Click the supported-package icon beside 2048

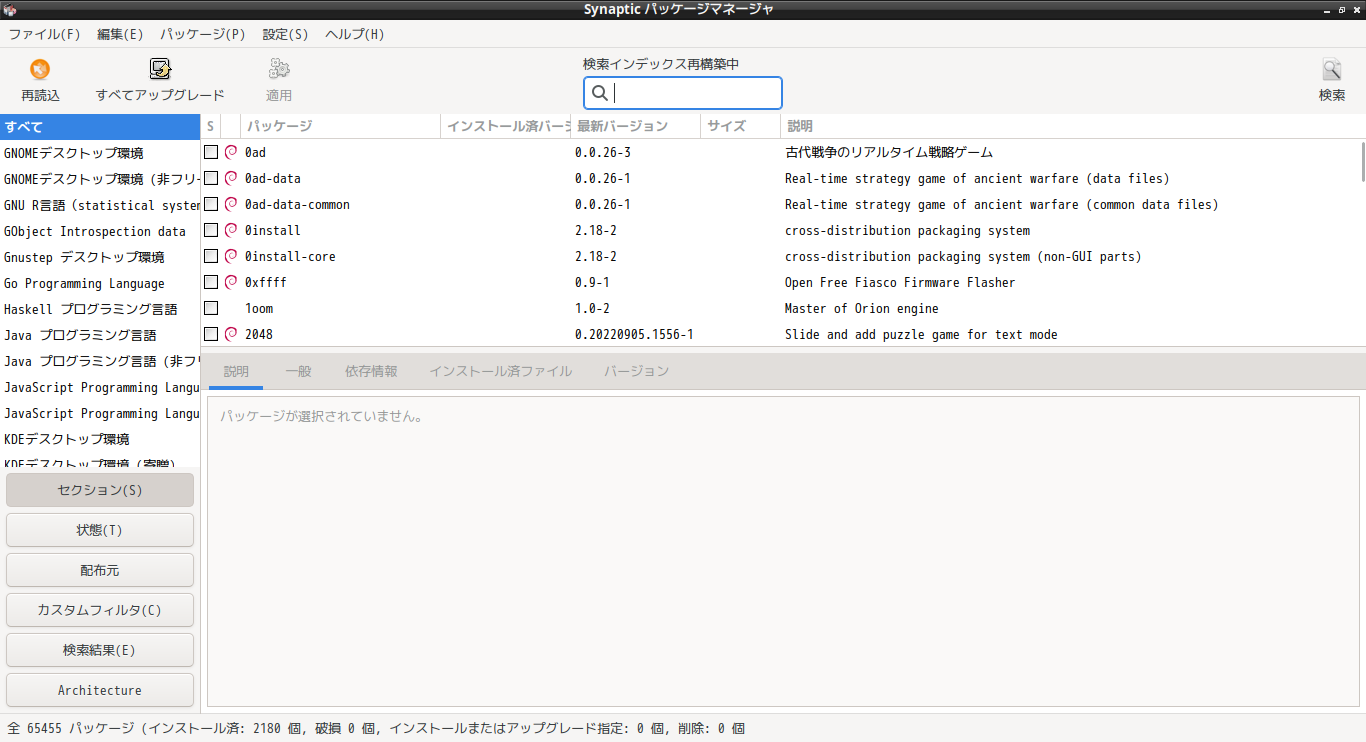point(231,334)
